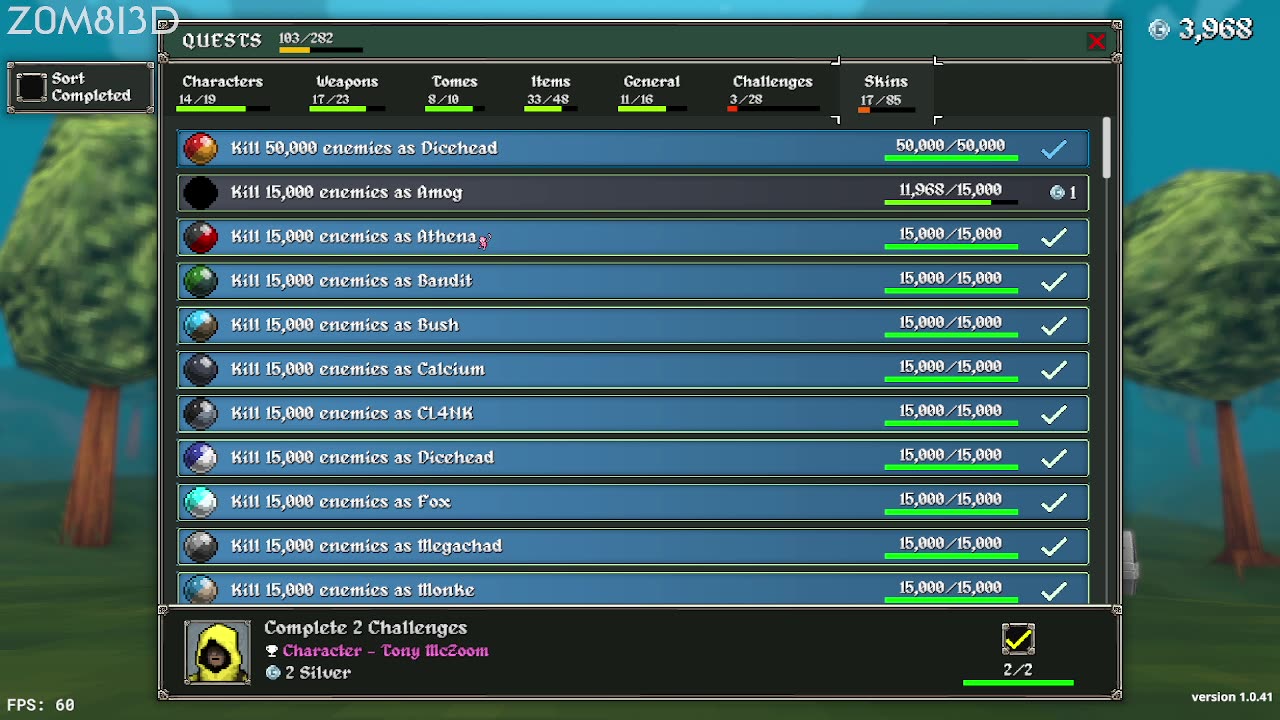Viewport: 1280px width, 720px height.
Task: Click the Tony McZoom yellow hooded portrait
Action: (x=218, y=652)
